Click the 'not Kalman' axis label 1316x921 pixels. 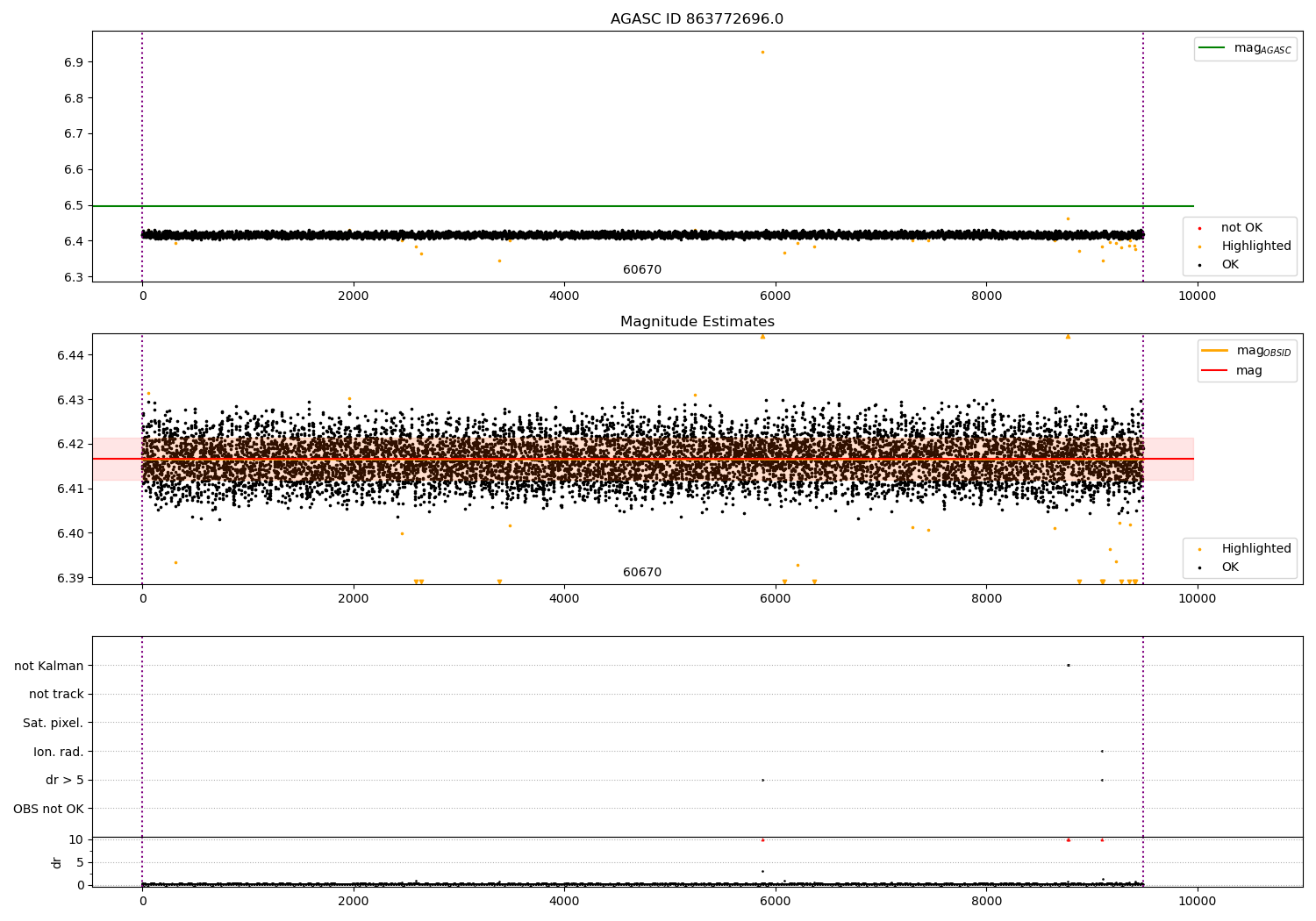[48, 666]
